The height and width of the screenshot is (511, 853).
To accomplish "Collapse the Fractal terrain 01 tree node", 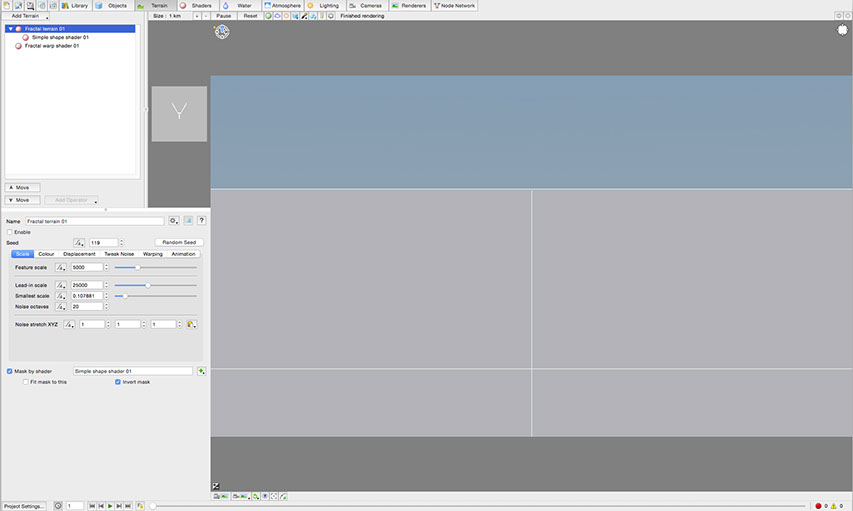I will pos(10,29).
